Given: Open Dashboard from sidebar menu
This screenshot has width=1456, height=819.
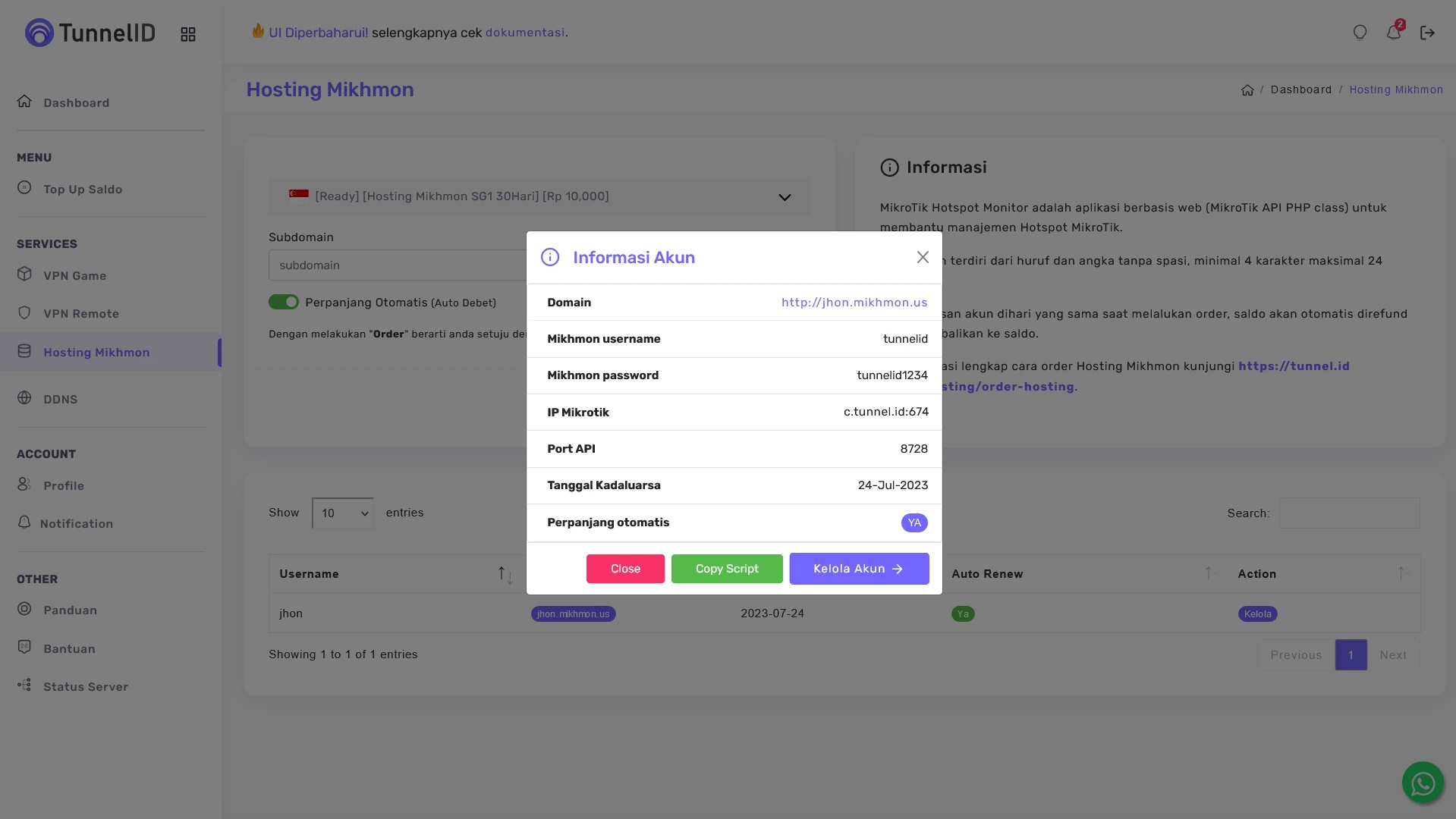Looking at the screenshot, I should (x=76, y=103).
